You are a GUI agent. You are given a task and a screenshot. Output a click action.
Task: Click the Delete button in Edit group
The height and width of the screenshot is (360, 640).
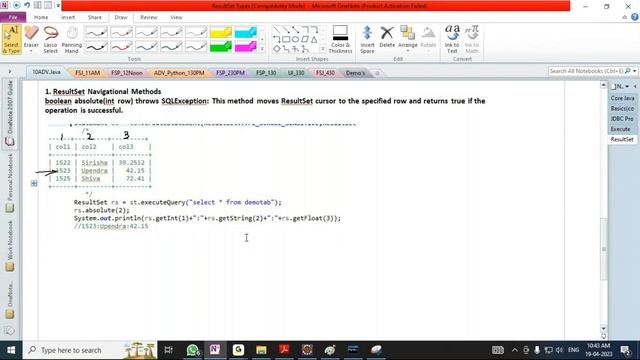(x=387, y=38)
